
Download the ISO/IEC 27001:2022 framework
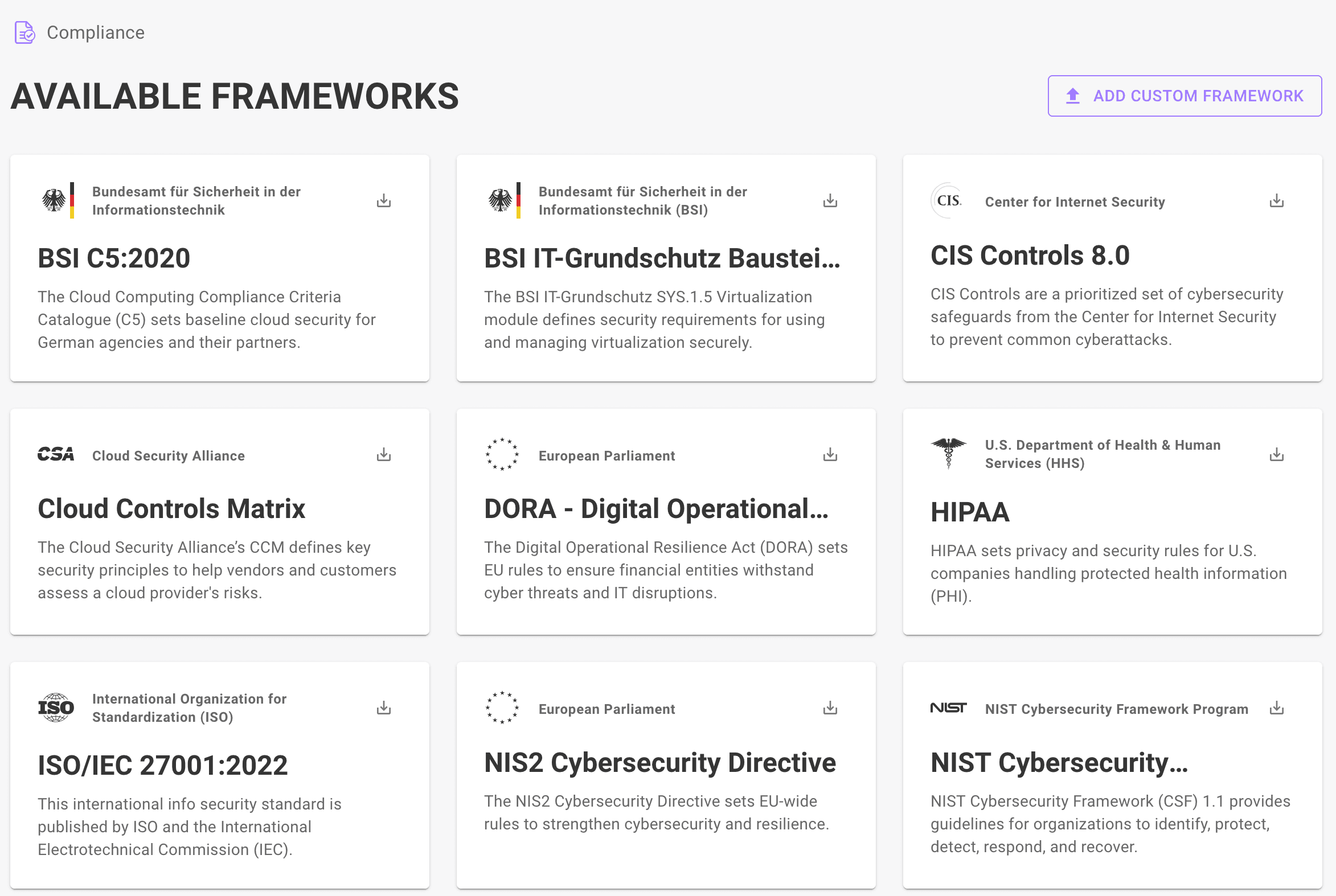coord(384,708)
